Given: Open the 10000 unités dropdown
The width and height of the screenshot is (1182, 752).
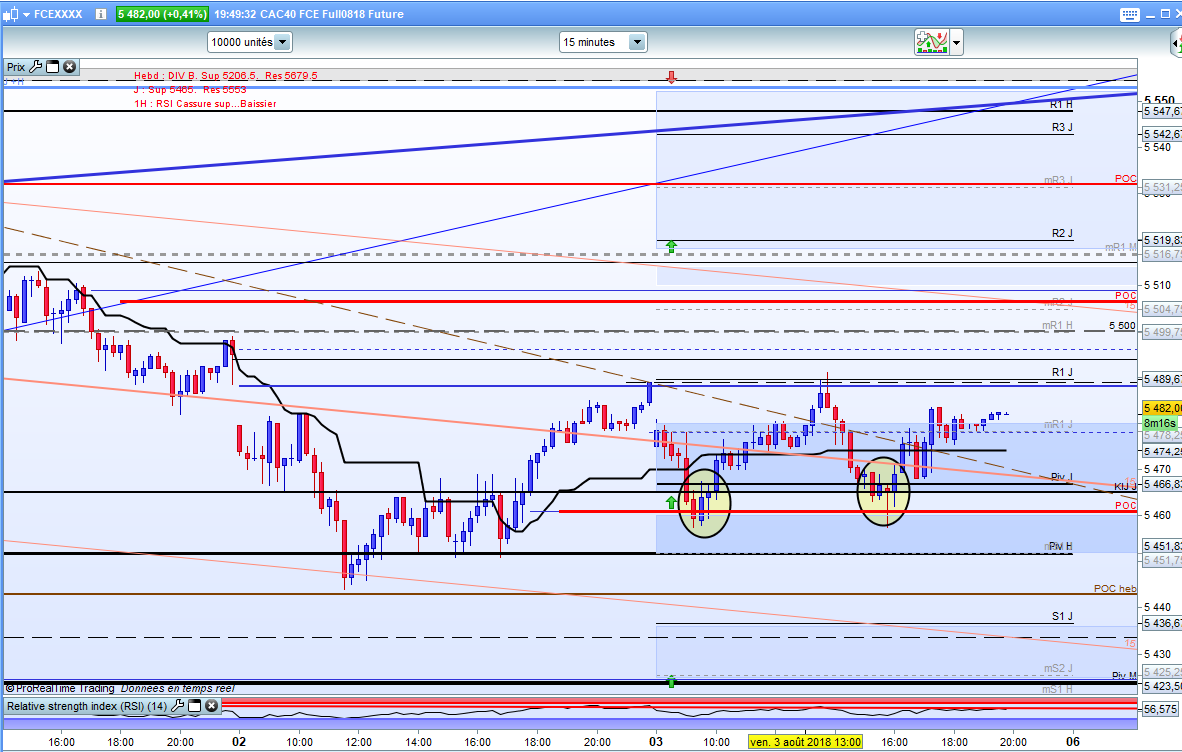Looking at the screenshot, I should coord(250,42).
